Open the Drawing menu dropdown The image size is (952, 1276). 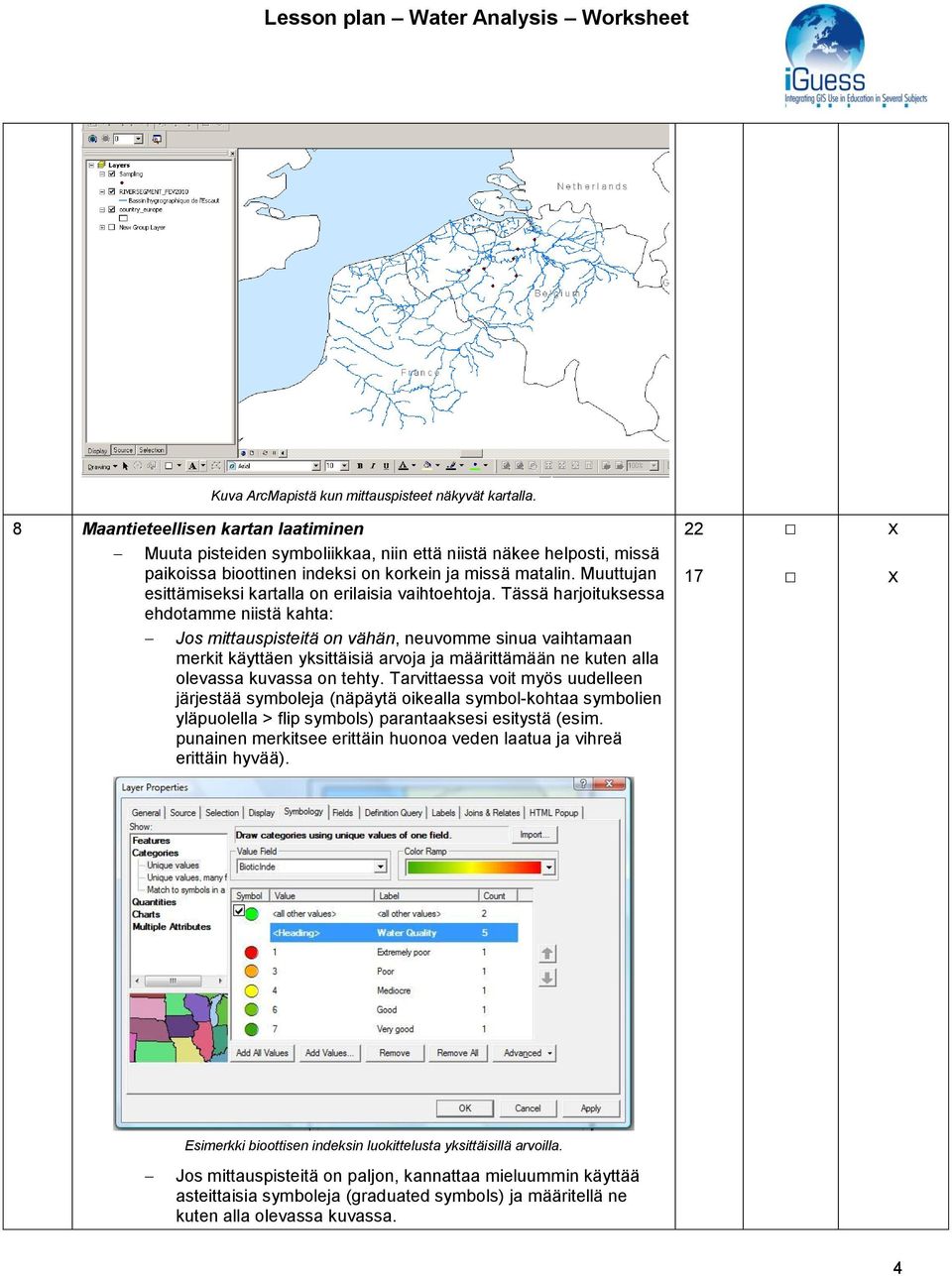pyautogui.click(x=102, y=466)
